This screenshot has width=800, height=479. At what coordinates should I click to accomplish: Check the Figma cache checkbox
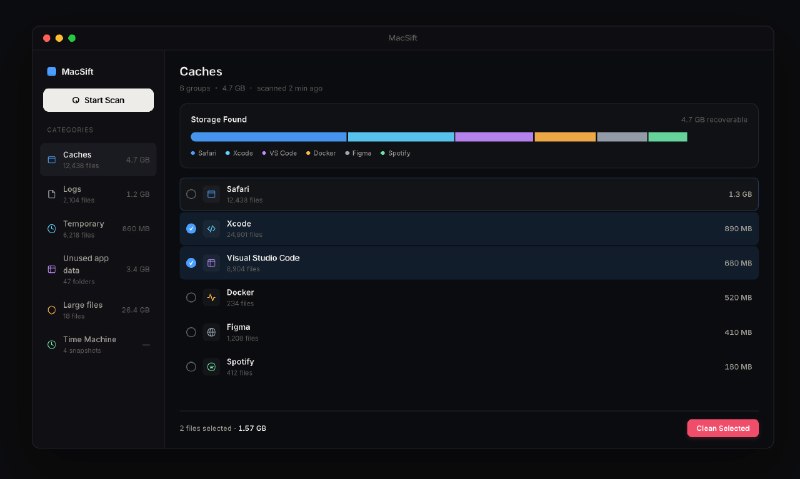[191, 332]
